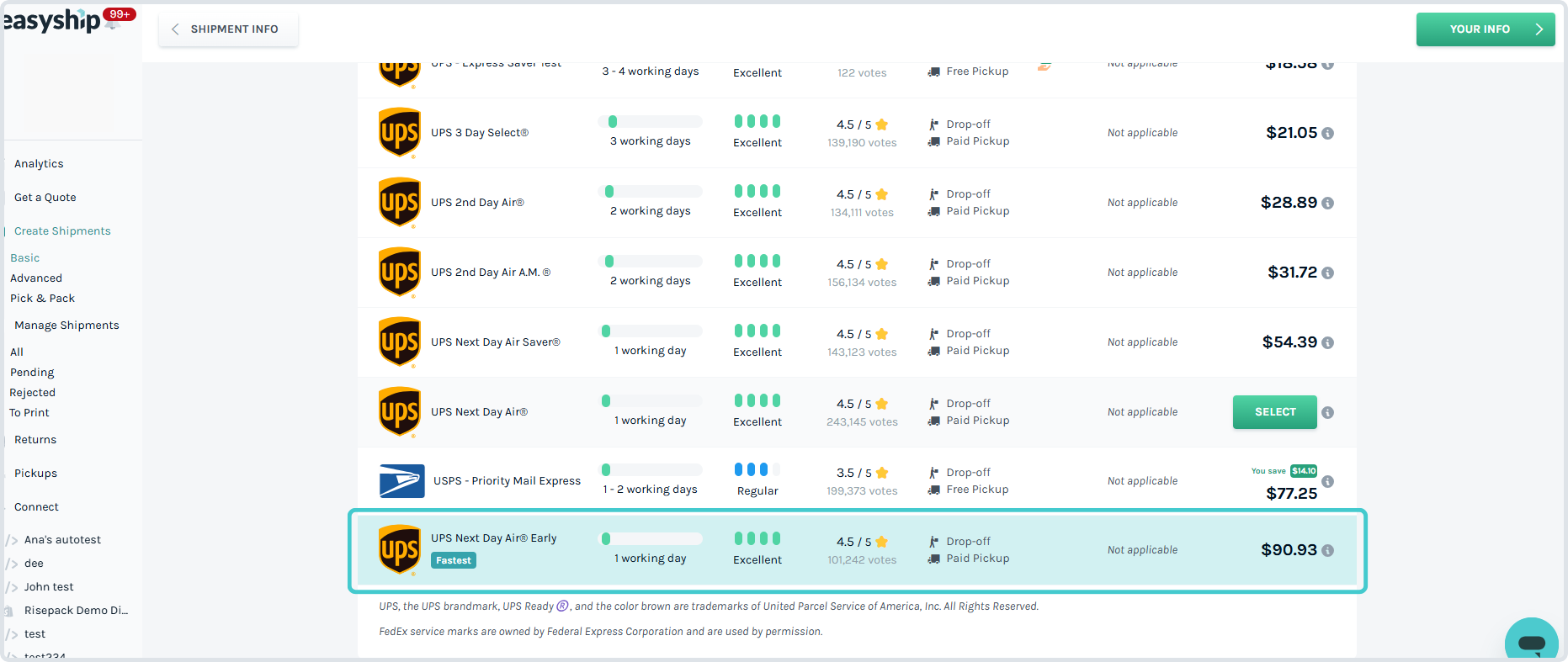
Task: Show Pending shipments
Action: pyautogui.click(x=32, y=373)
